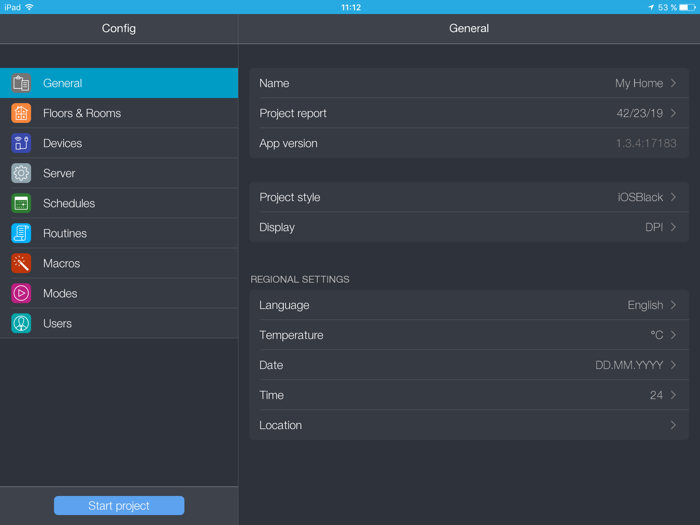The height and width of the screenshot is (525, 700).
Task: Click the 'Date' row label
Action: click(271, 365)
